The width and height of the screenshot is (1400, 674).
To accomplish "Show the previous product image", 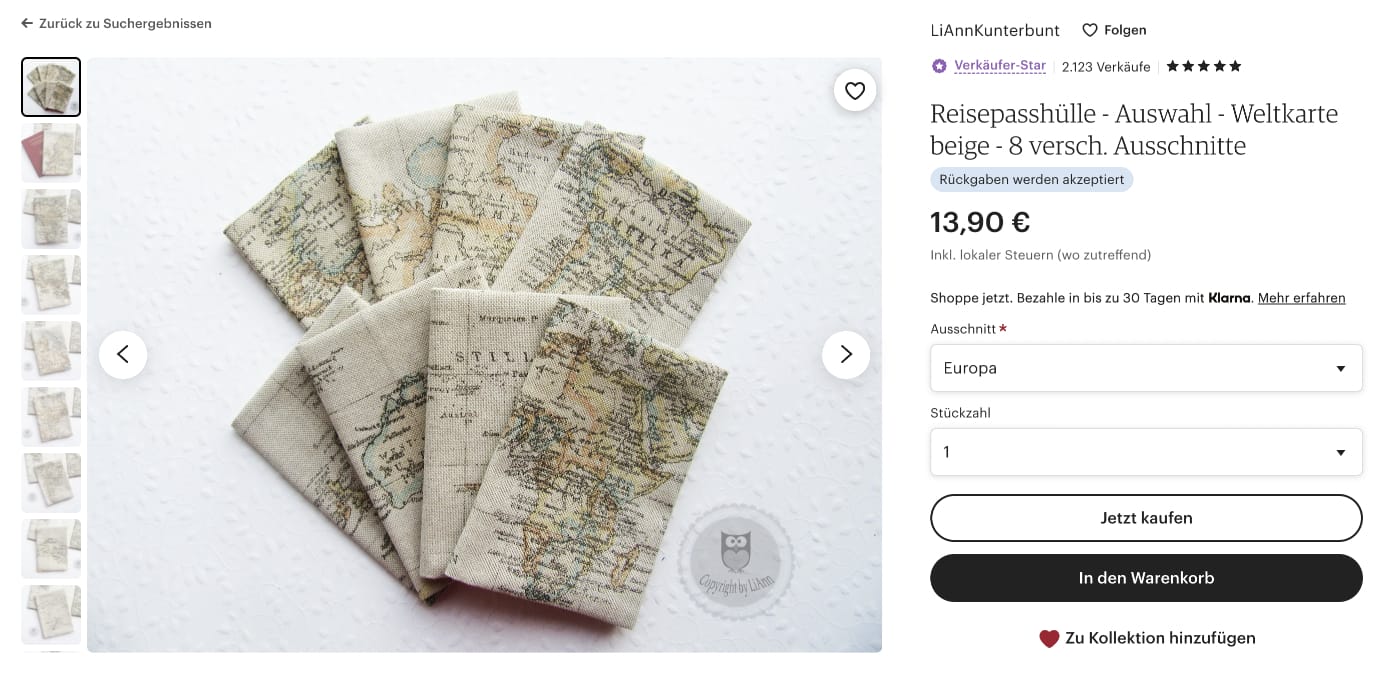I will [123, 354].
